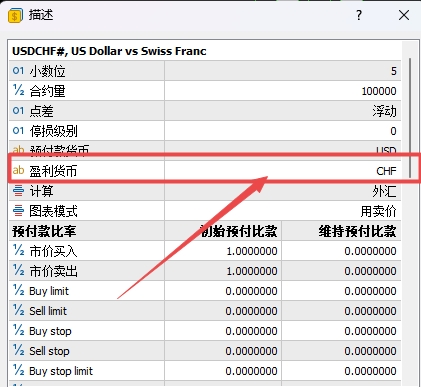Select the 停损级别 row label

tap(53, 131)
